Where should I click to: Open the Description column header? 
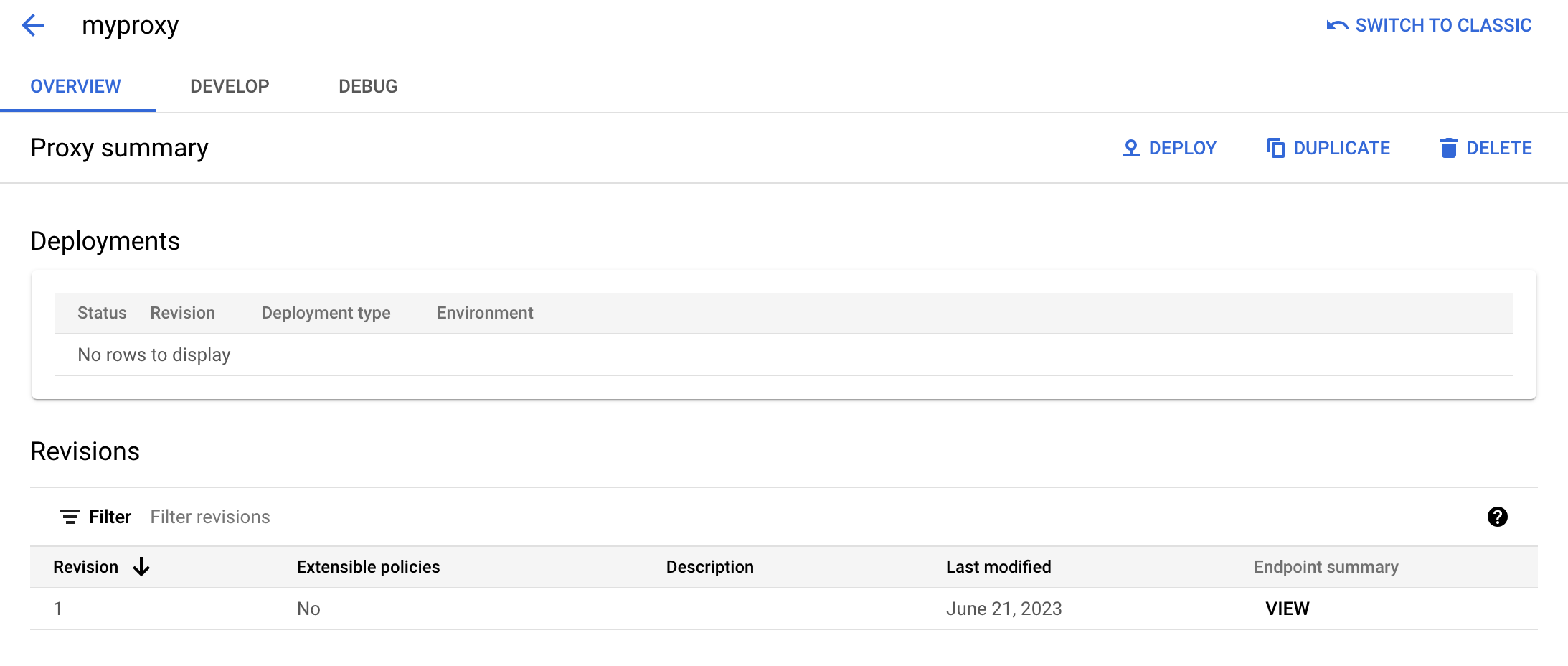[x=710, y=566]
